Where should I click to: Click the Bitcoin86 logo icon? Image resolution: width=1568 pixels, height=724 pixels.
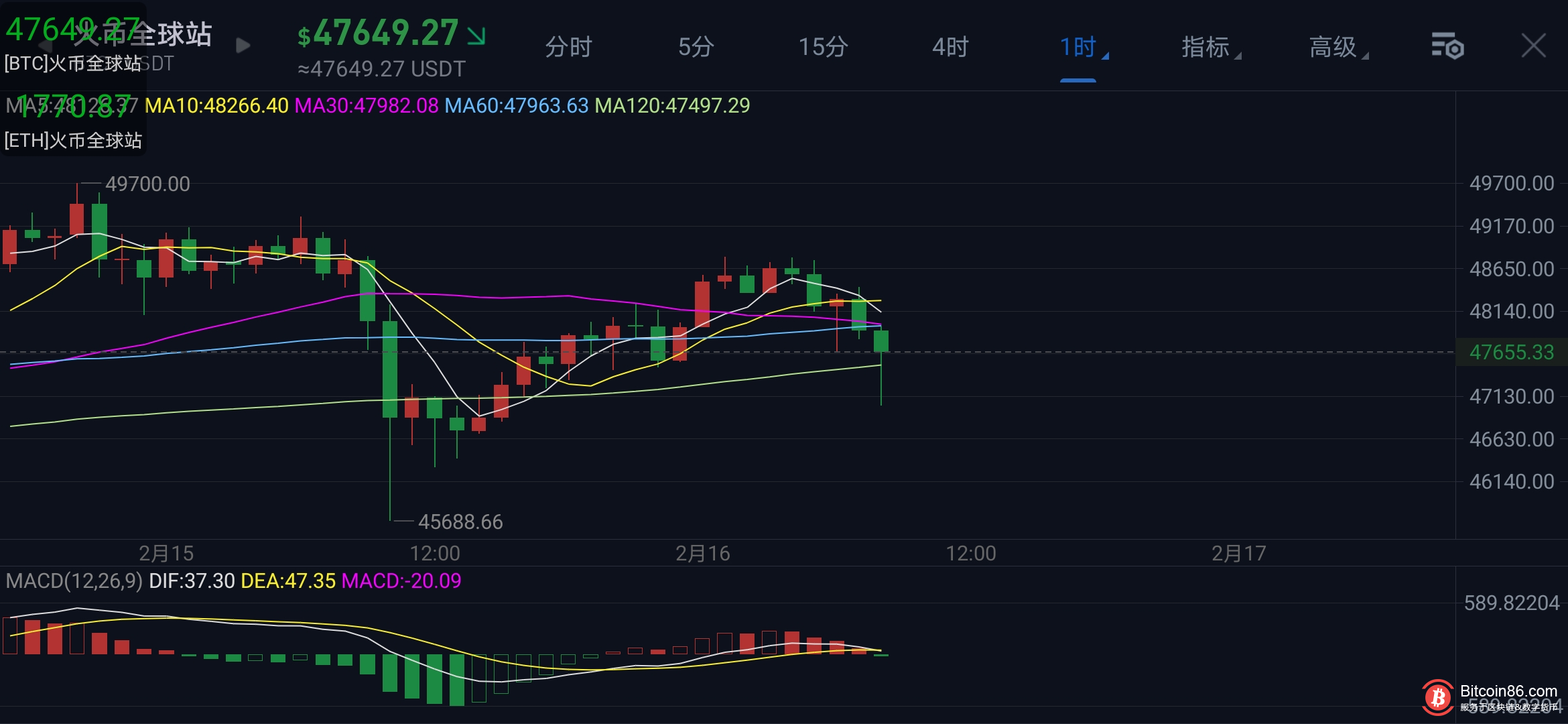pos(1437,698)
